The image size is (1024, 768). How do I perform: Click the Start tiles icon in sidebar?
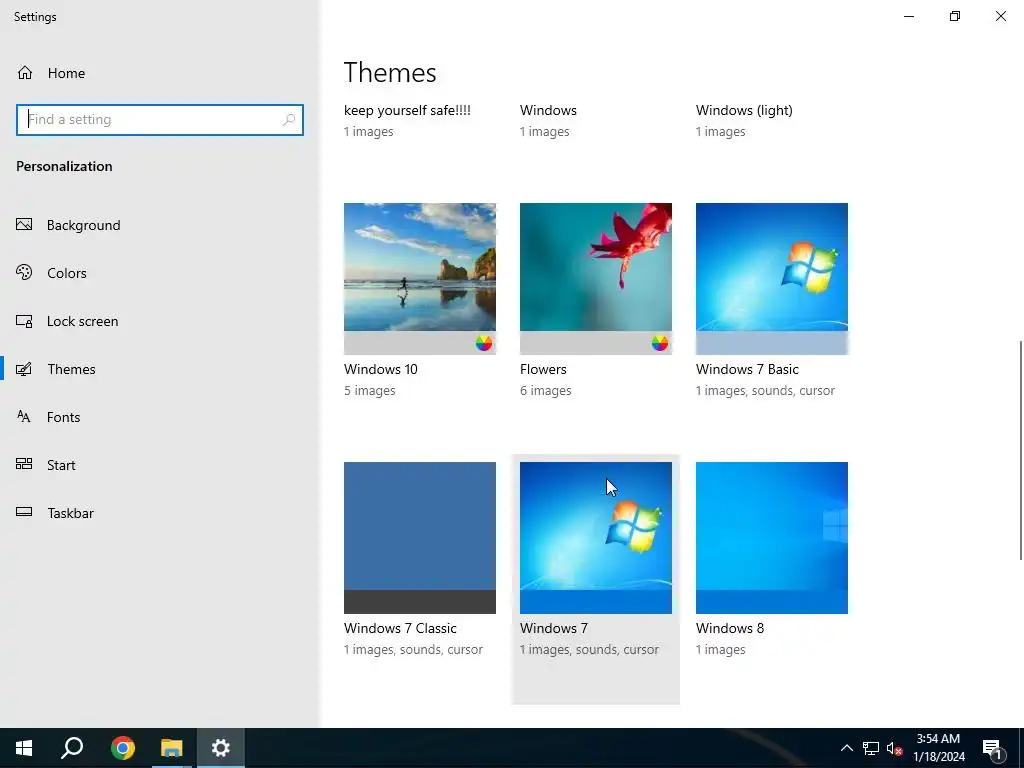click(x=24, y=464)
